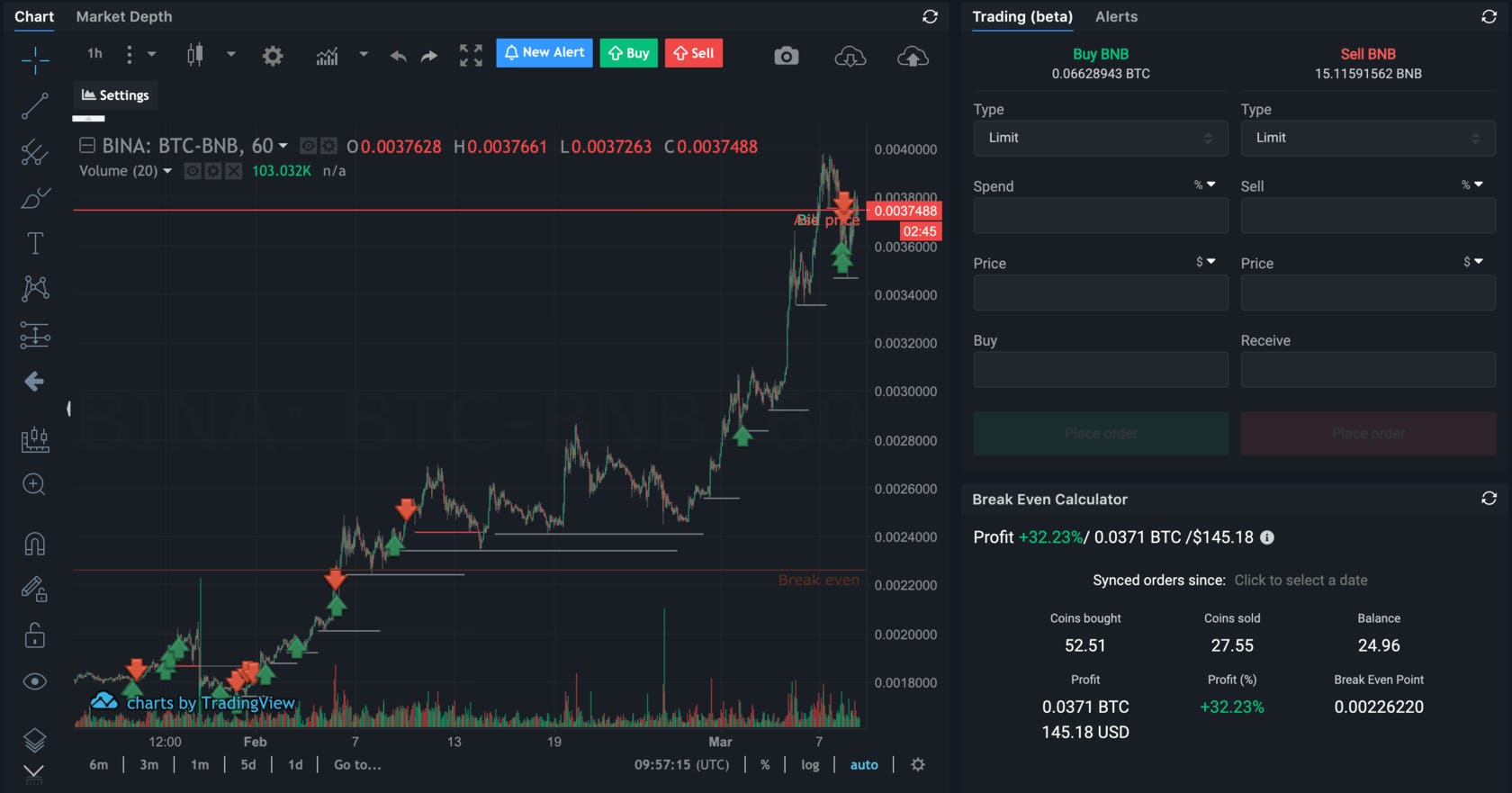This screenshot has height=793, width=1512.
Task: Open the pitchfork drawing tools
Action: (35, 152)
